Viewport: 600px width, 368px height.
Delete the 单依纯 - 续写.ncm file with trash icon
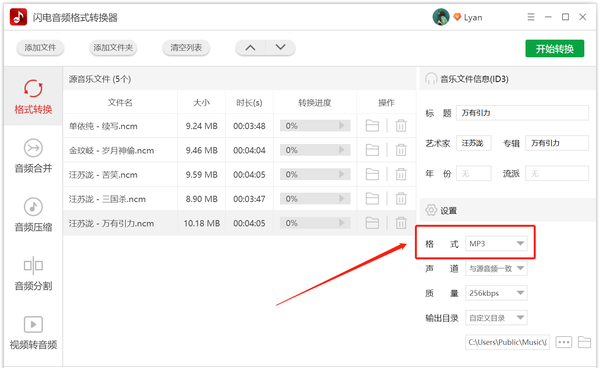pyautogui.click(x=401, y=125)
